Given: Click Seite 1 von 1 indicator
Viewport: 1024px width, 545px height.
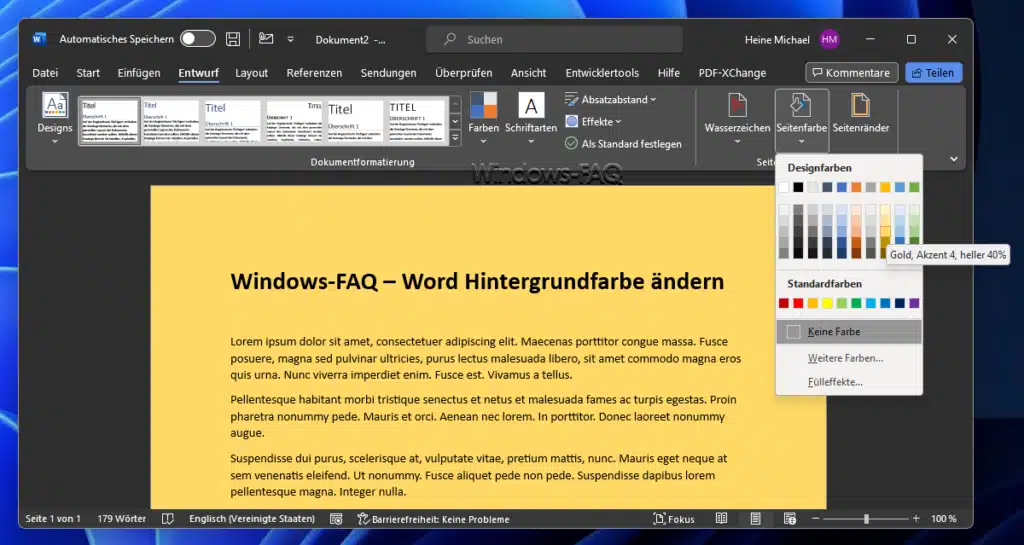Looking at the screenshot, I should pos(53,519).
